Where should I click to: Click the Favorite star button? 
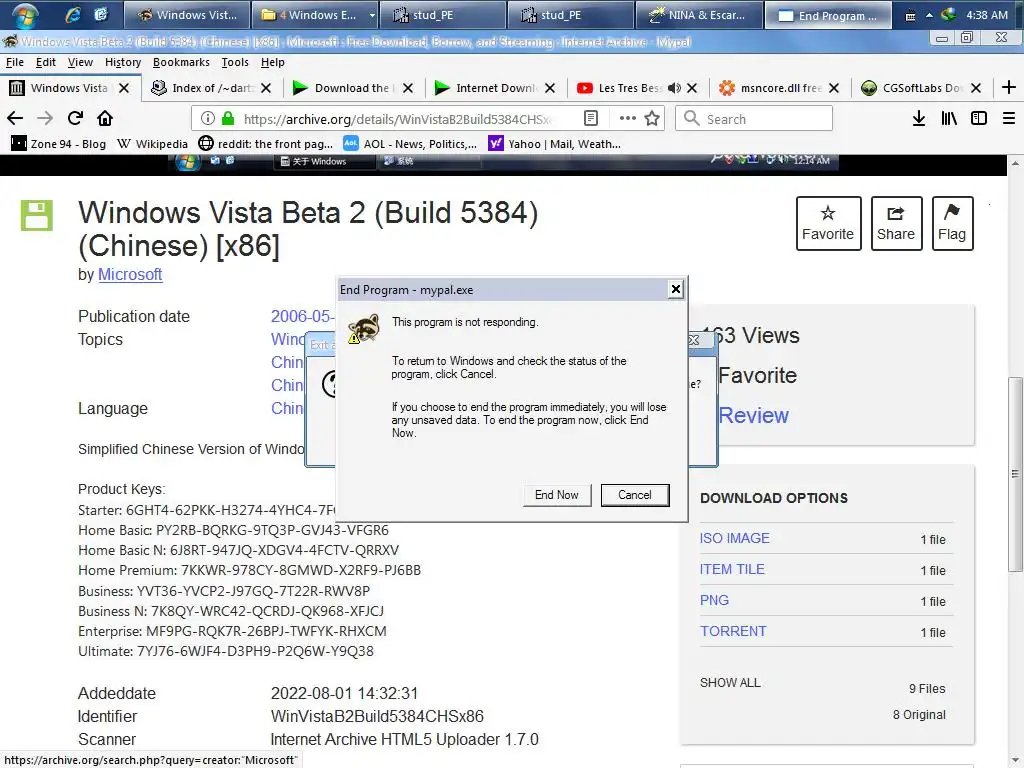pos(828,223)
